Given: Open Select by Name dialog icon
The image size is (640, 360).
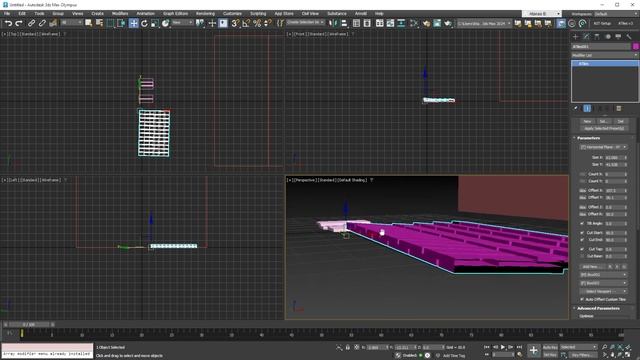Looking at the screenshot, I should click(x=99, y=23).
